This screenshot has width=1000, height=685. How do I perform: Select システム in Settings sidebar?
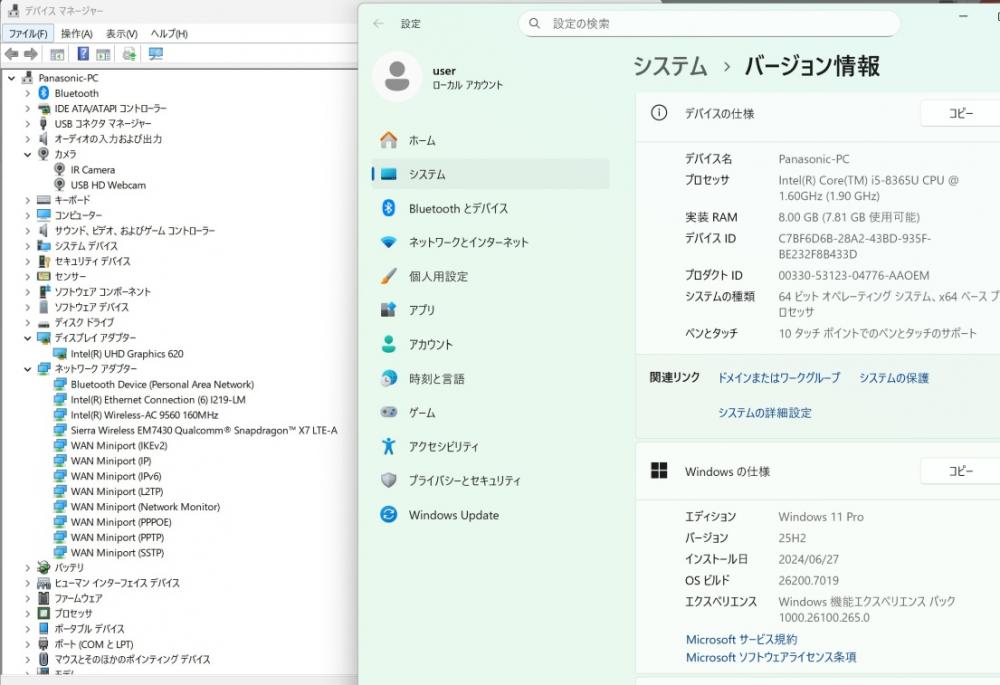pos(490,174)
